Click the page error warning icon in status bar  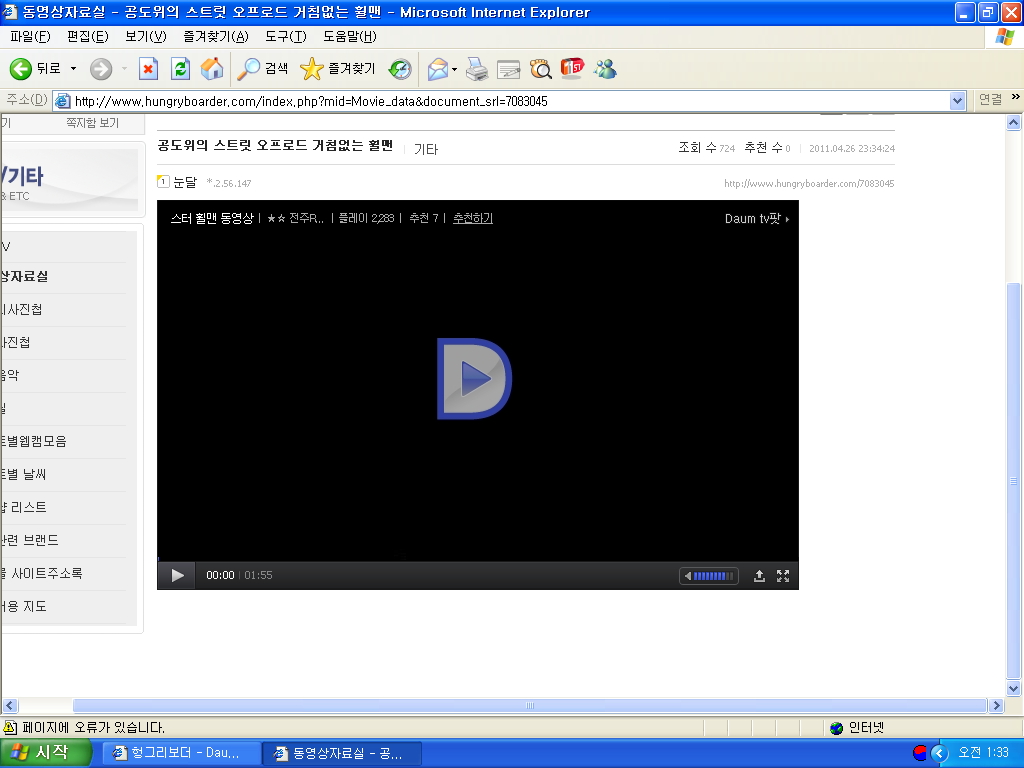click(x=10, y=727)
